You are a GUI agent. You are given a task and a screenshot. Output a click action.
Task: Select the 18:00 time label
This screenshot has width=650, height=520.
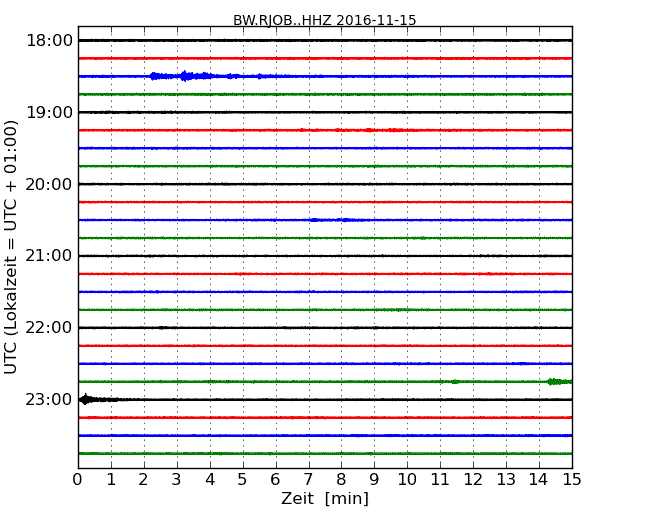(x=49, y=41)
